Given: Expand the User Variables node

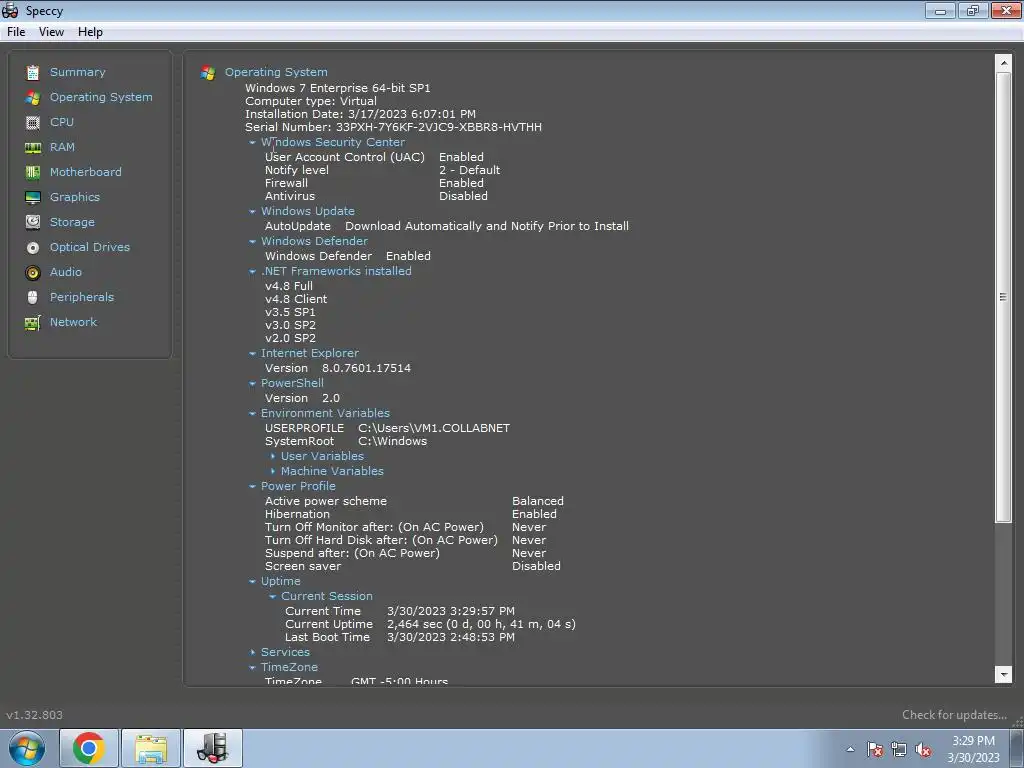Looking at the screenshot, I should (x=273, y=456).
